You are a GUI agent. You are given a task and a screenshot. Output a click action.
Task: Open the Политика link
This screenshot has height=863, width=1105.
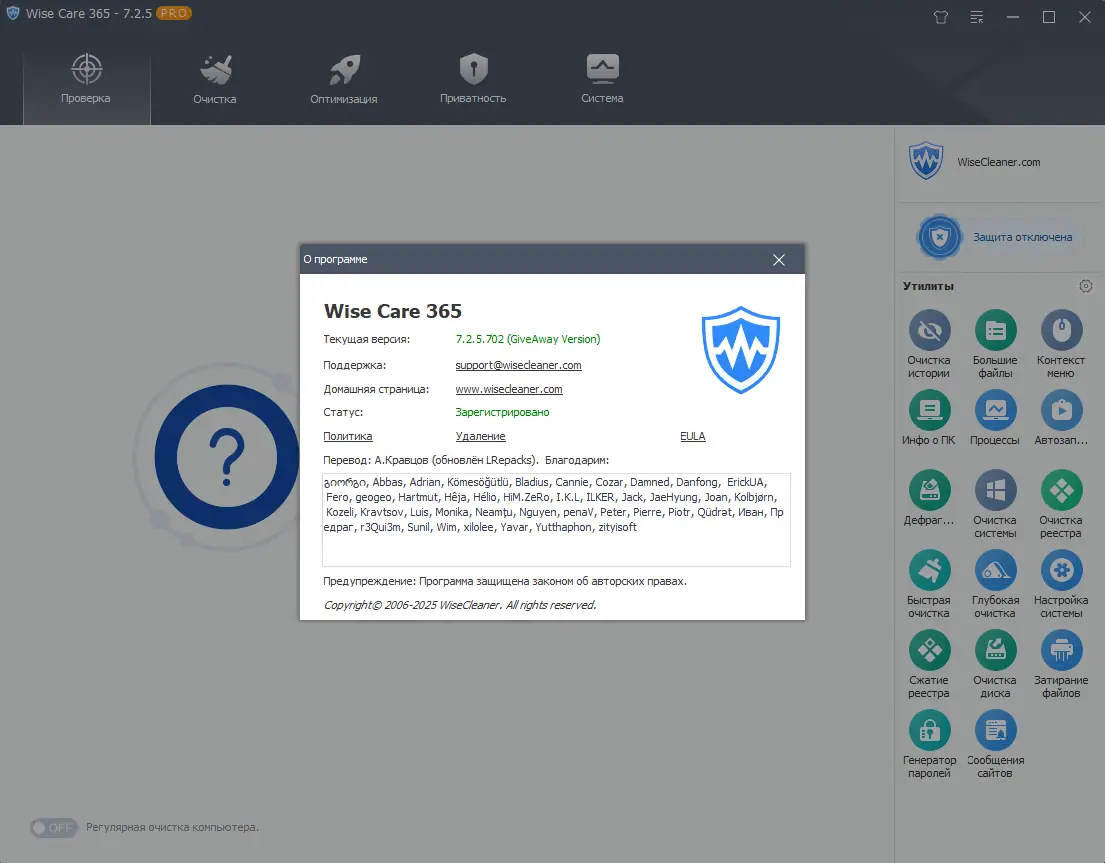[347, 436]
